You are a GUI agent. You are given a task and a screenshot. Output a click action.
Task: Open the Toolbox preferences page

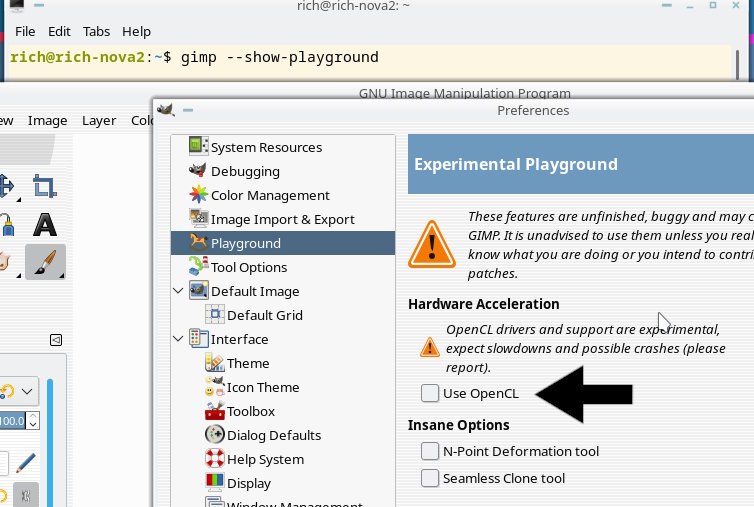pyautogui.click(x=250, y=411)
